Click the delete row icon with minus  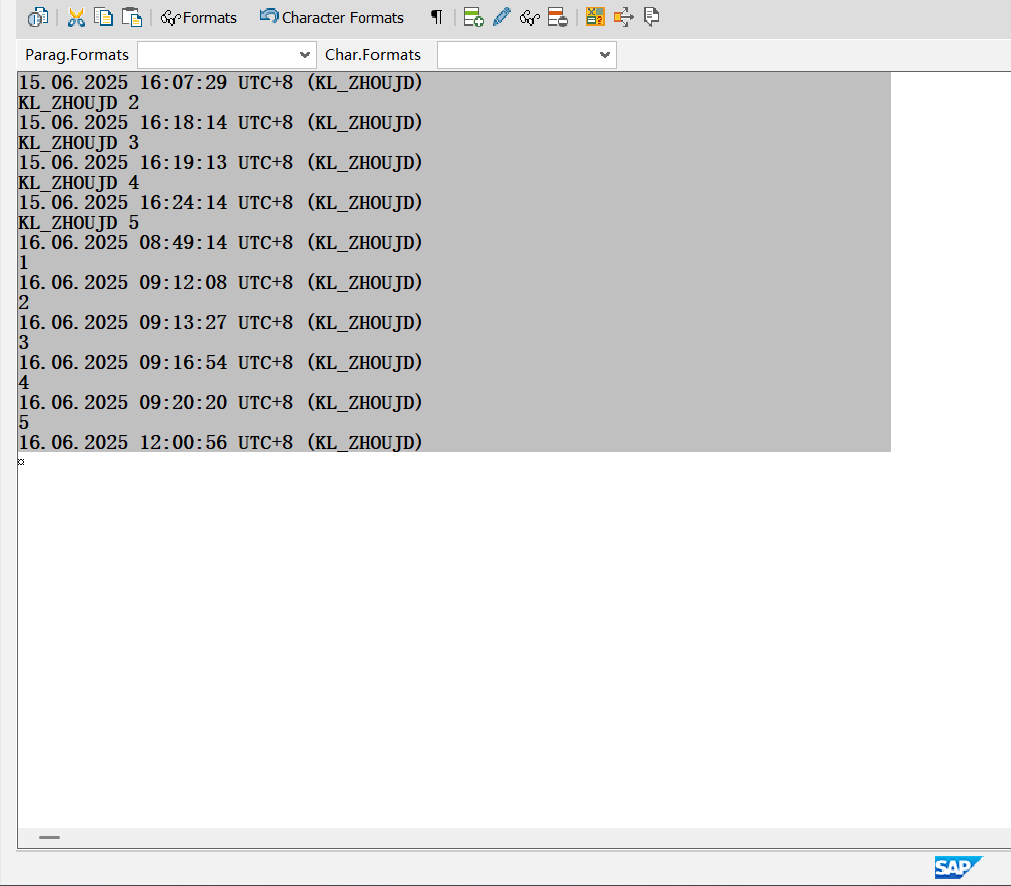tap(558, 17)
